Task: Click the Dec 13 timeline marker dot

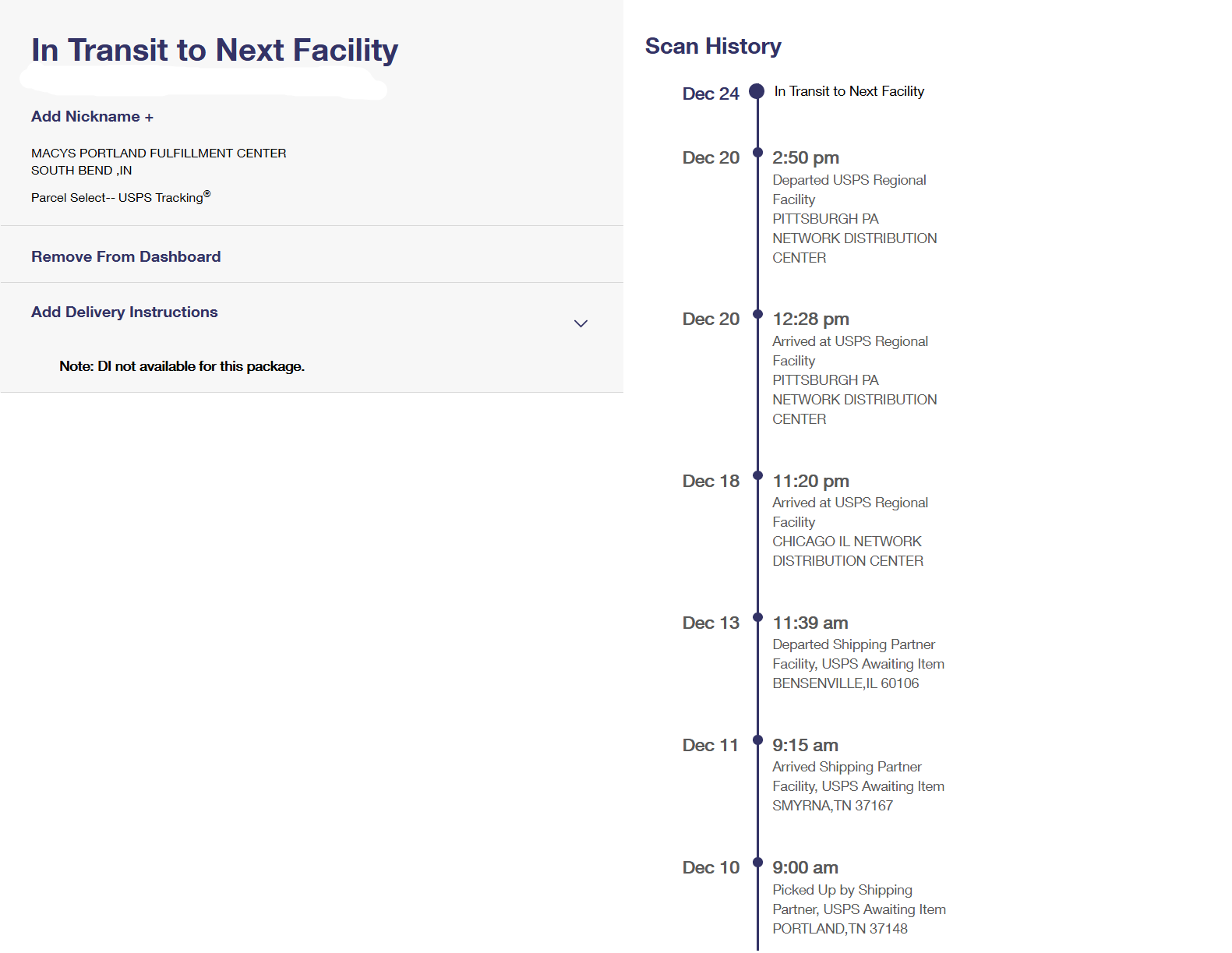Action: [x=757, y=617]
